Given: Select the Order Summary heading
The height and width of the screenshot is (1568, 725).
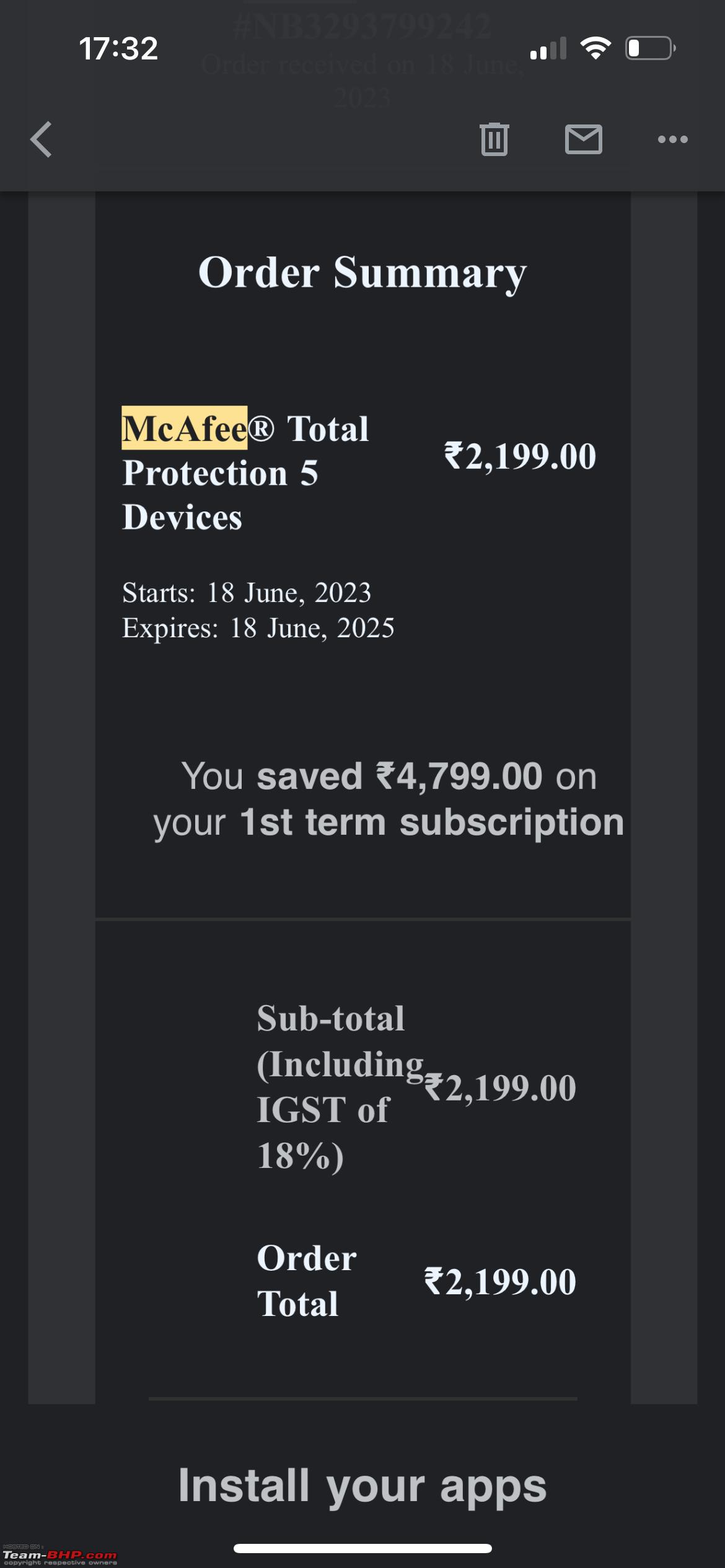Looking at the screenshot, I should click(362, 273).
